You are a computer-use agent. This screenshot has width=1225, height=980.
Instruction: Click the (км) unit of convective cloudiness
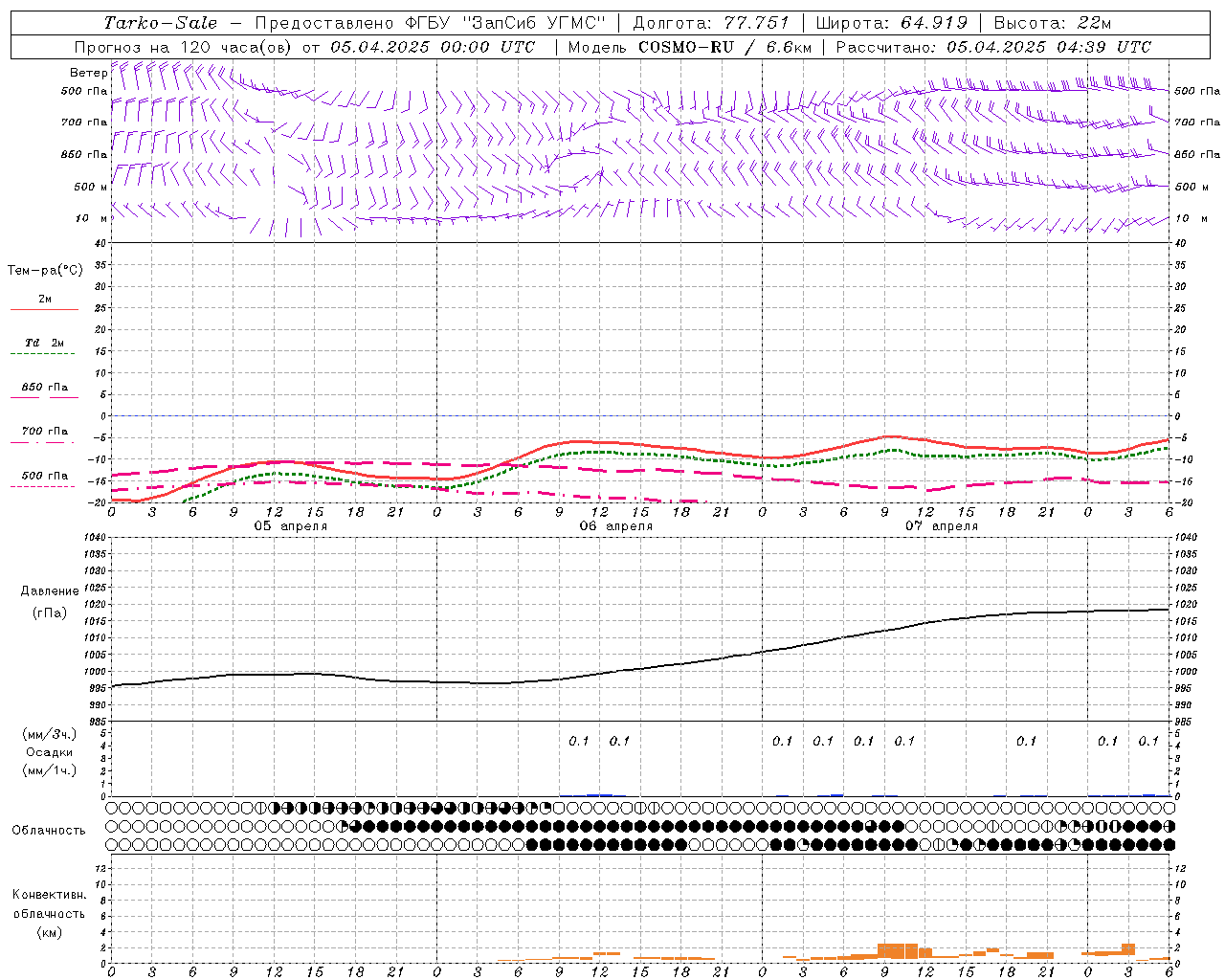pyautogui.click(x=50, y=932)
